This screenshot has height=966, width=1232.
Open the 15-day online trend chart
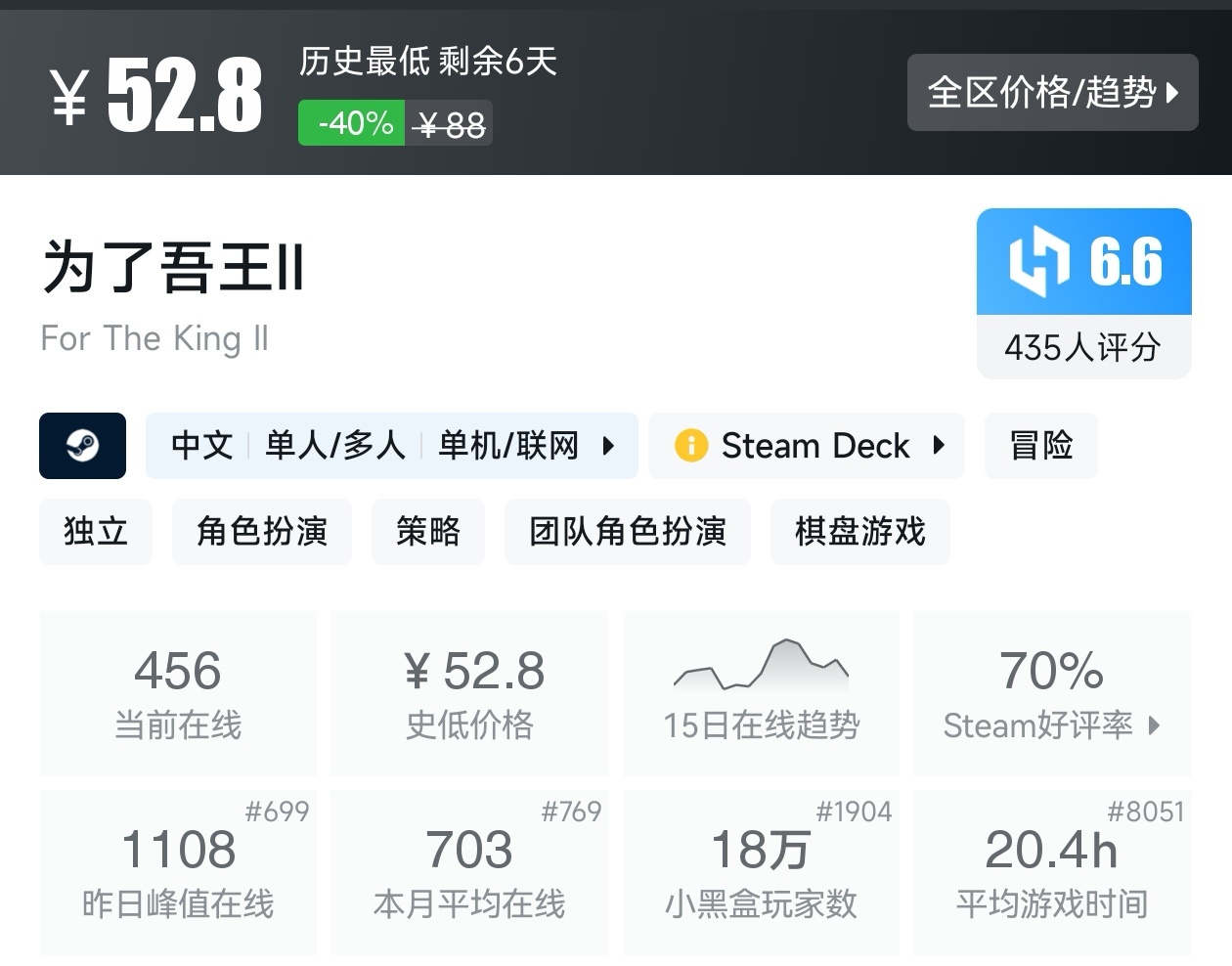(x=761, y=691)
